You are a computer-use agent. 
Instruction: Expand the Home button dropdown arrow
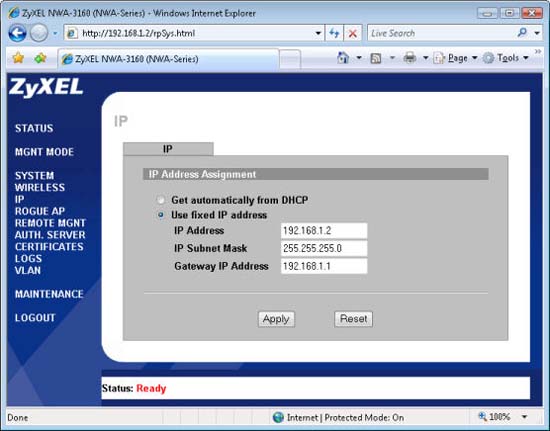tap(359, 58)
